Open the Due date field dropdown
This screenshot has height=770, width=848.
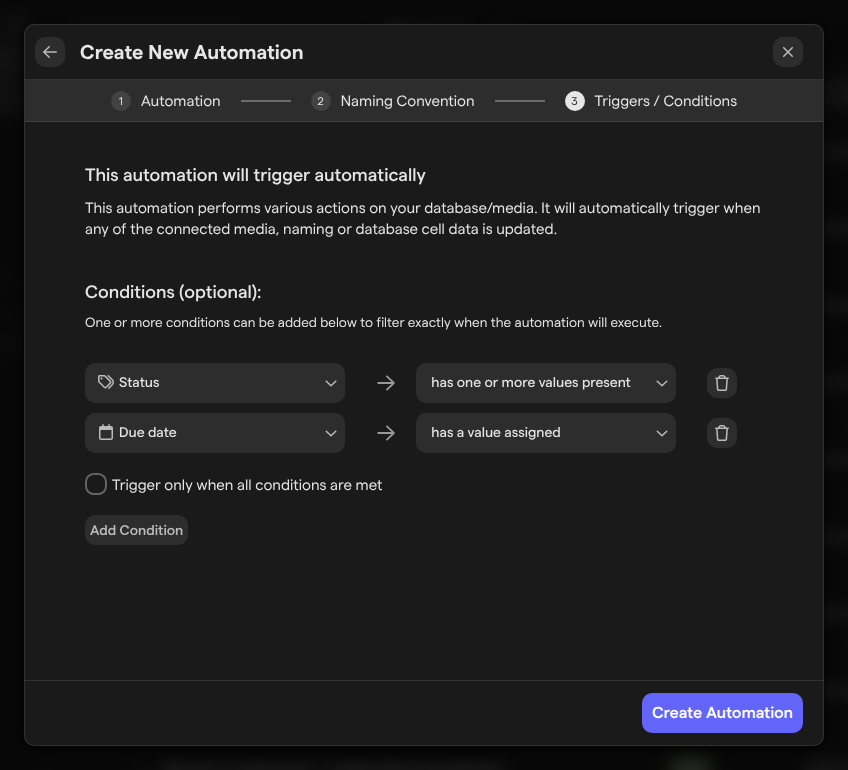point(215,433)
